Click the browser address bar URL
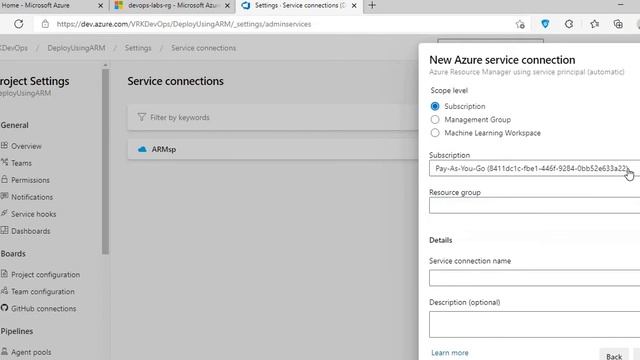 [x=184, y=24]
